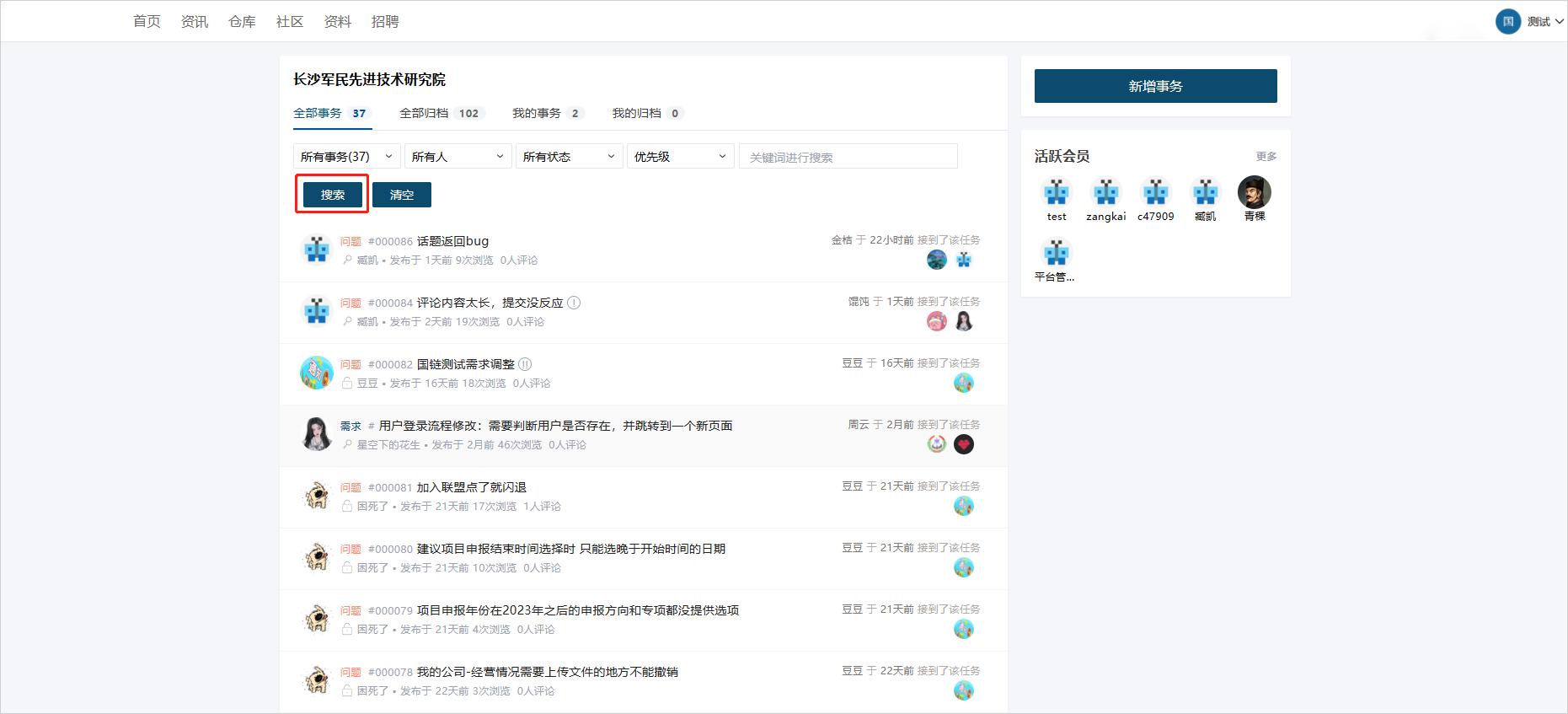1568x714 pixels.
Task: Focus the keyword search input field
Action: click(x=848, y=157)
